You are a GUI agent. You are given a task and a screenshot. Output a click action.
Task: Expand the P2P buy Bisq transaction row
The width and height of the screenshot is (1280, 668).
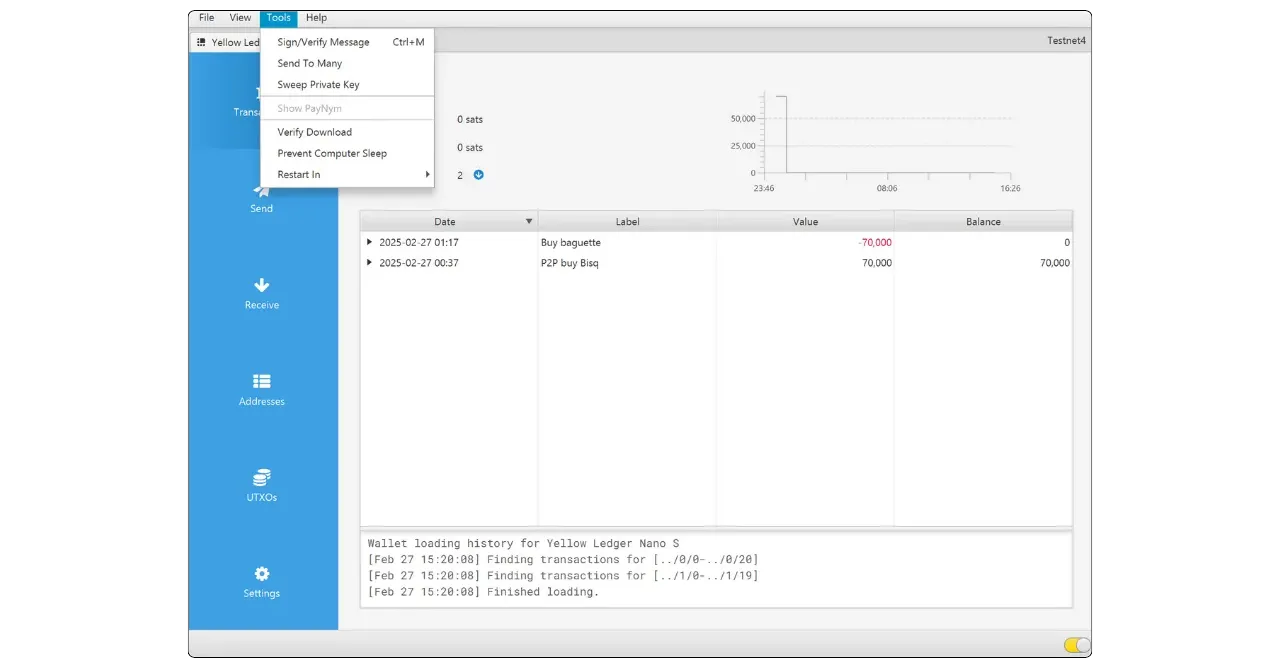coord(369,263)
